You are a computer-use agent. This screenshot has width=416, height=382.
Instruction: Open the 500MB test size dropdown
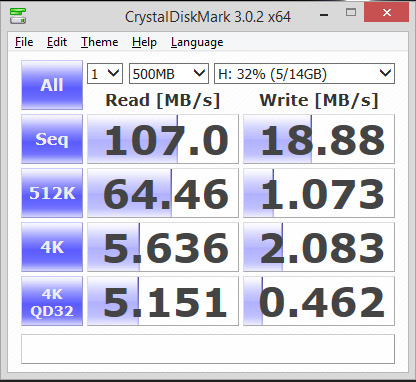[x=169, y=73]
